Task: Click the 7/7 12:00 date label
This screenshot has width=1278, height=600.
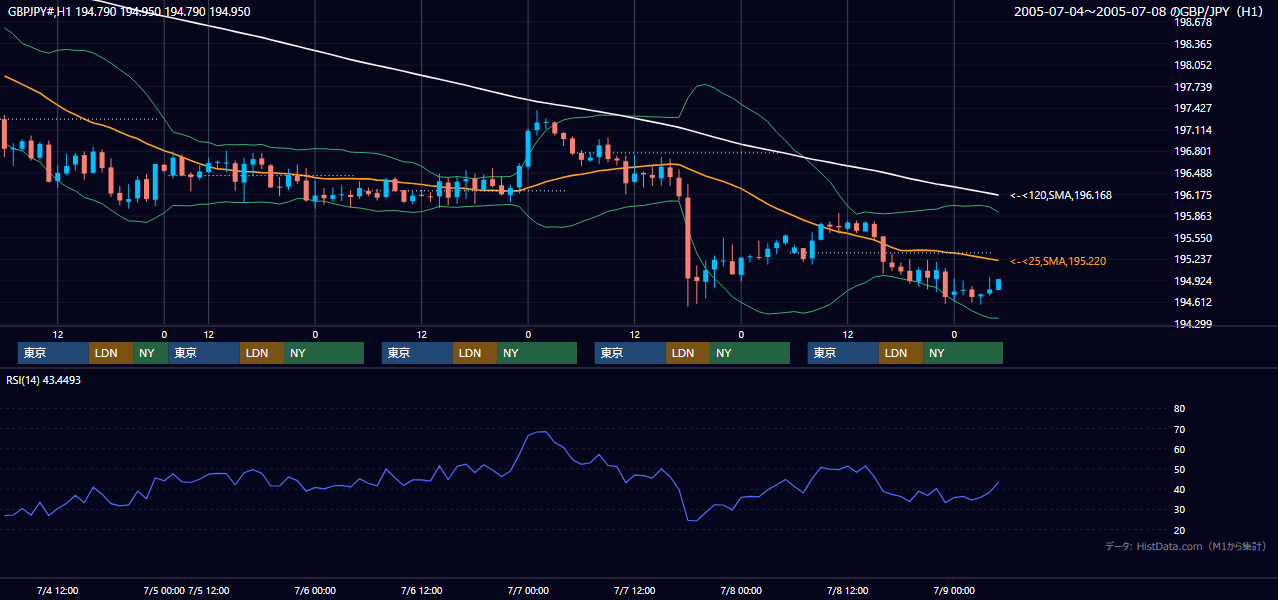Action: pyautogui.click(x=635, y=590)
